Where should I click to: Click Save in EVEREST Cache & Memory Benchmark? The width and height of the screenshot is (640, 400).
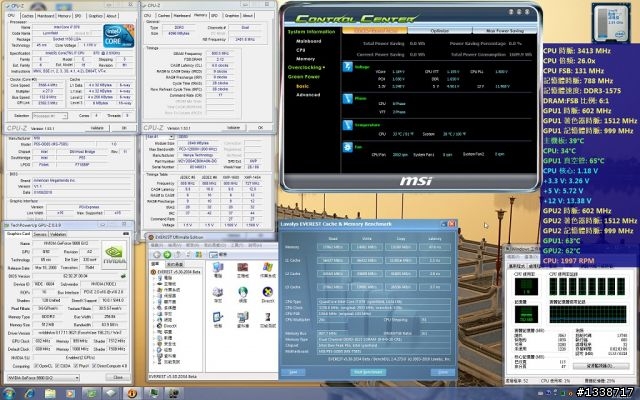[293, 372]
